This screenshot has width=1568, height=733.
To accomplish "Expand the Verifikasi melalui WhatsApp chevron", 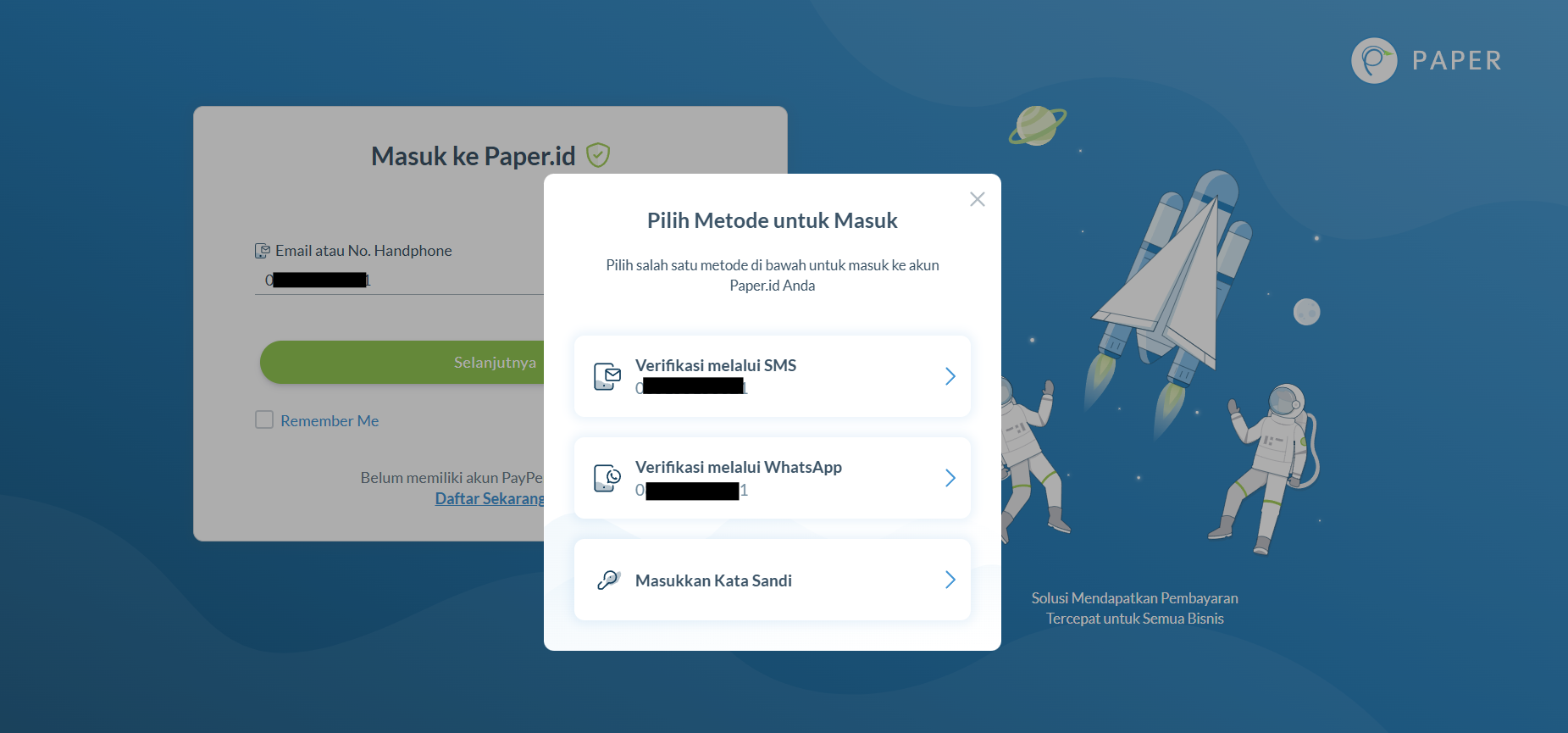I will 950,478.
